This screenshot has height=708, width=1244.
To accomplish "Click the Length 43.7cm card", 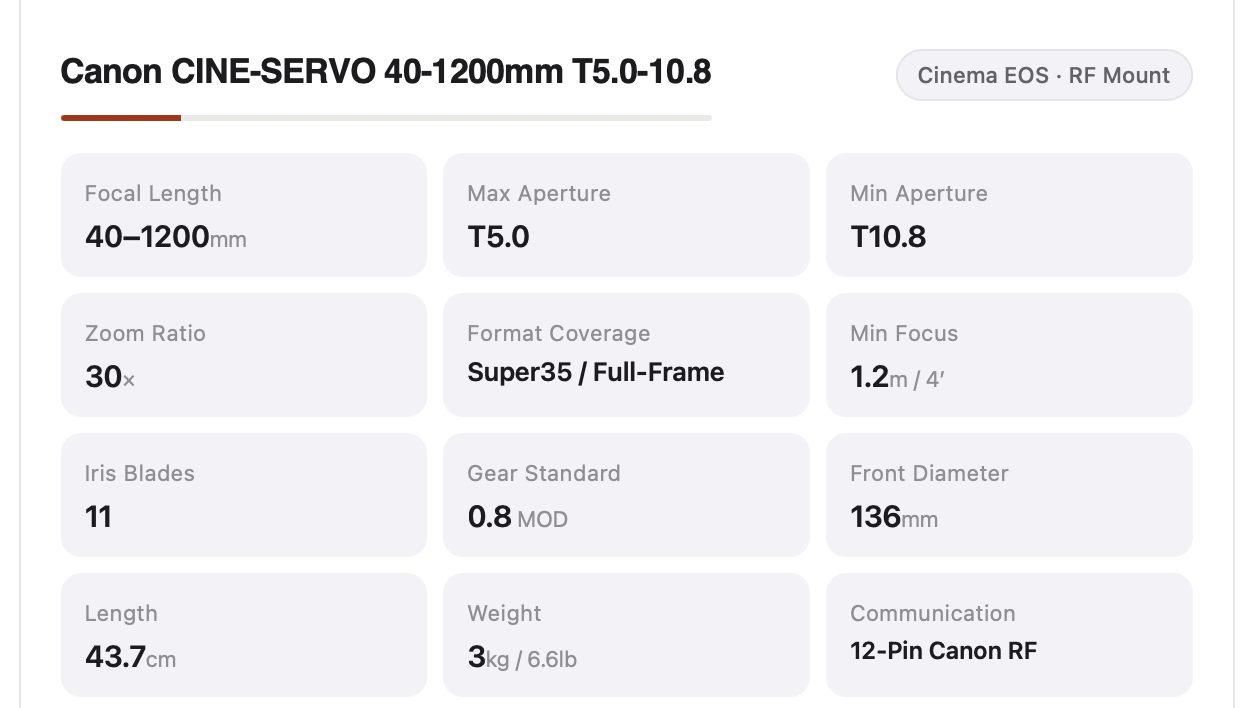I will click(x=243, y=634).
